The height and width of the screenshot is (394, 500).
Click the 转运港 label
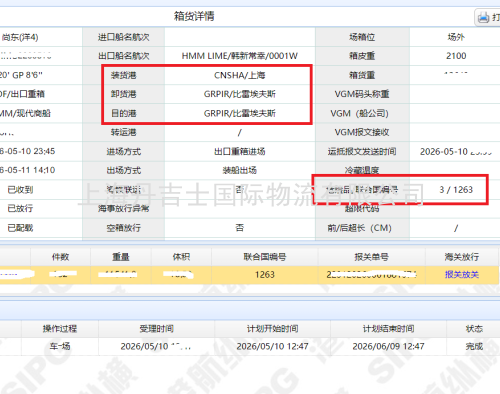point(124,132)
